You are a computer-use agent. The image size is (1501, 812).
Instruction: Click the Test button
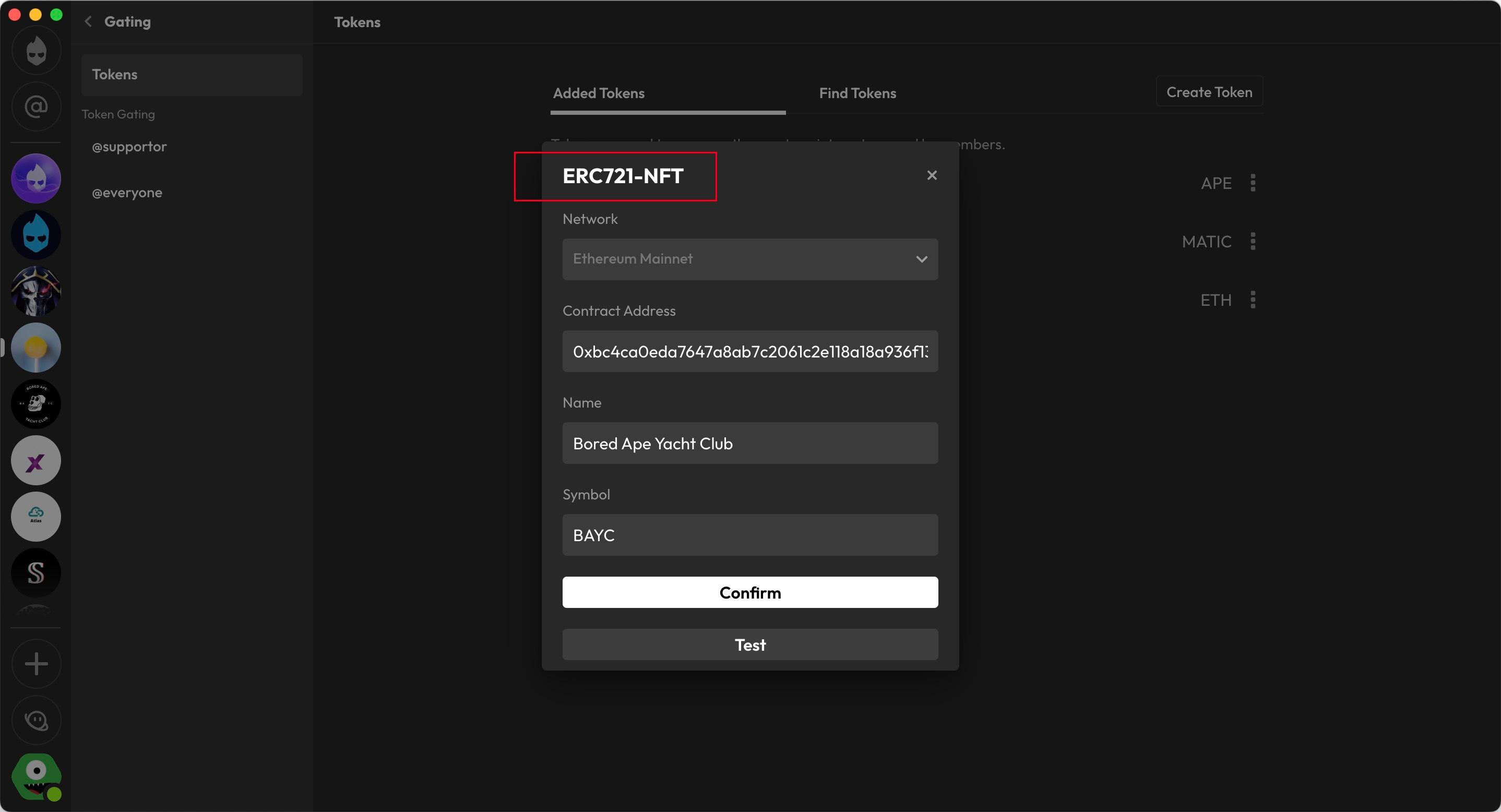coord(750,644)
